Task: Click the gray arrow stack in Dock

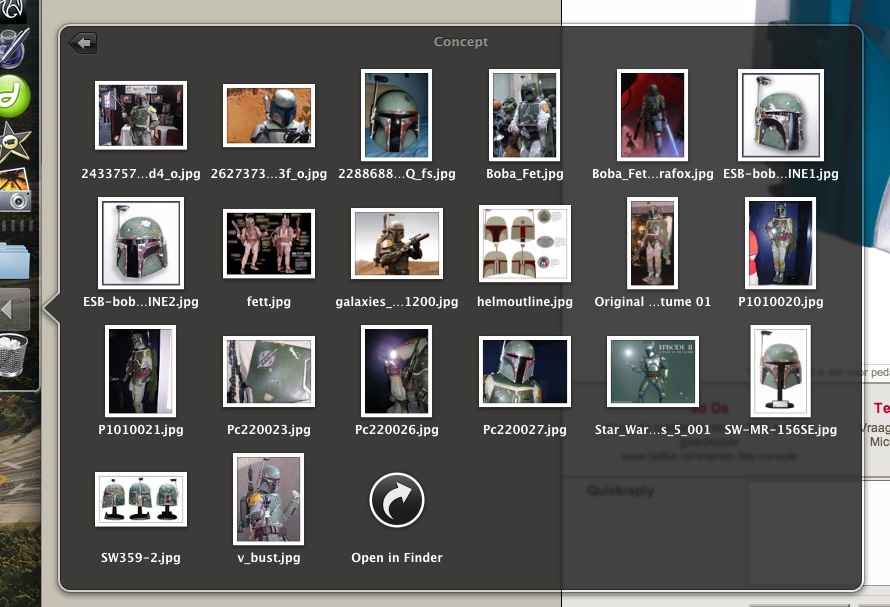Action: click(14, 309)
